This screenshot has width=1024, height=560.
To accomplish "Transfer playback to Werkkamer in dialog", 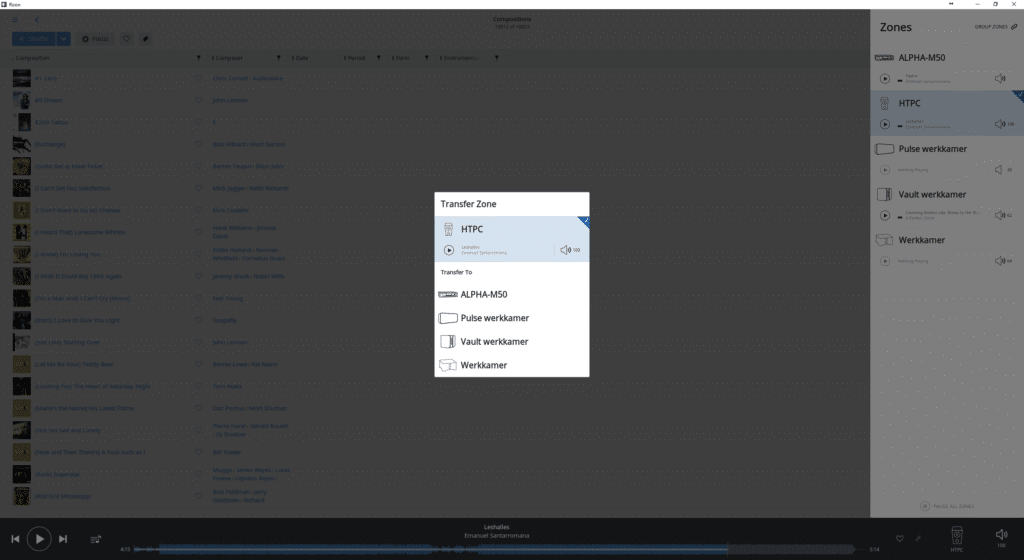I will point(511,365).
